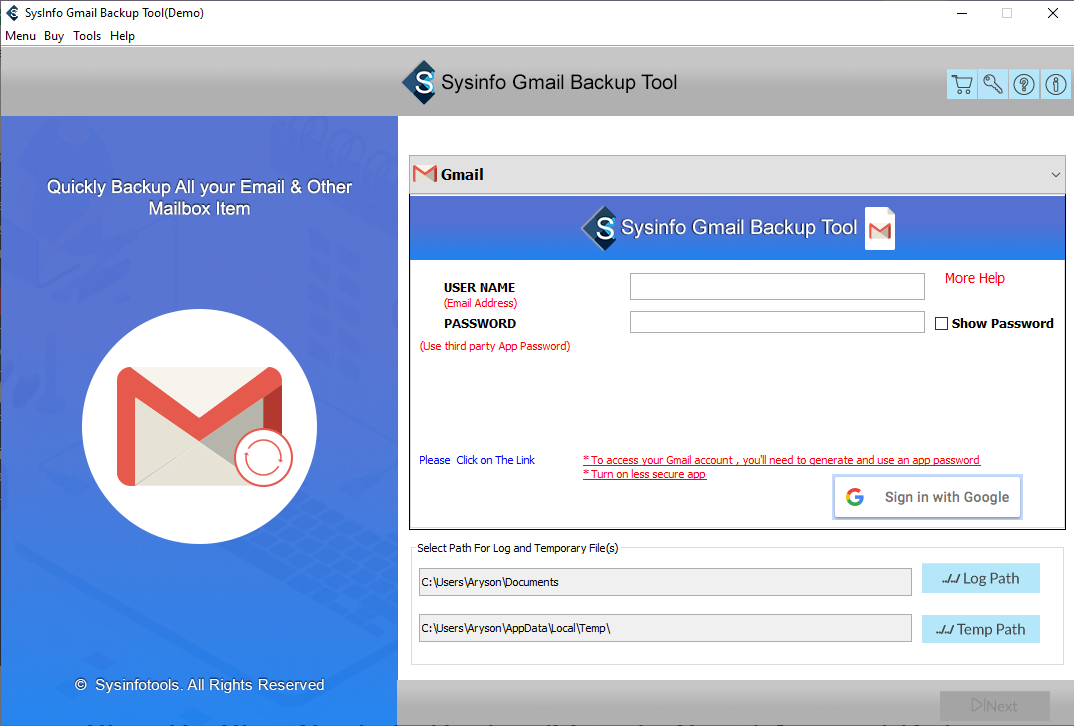Click the Next button
Screen dimensions: 1074x726
pyautogui.click(x=995, y=705)
